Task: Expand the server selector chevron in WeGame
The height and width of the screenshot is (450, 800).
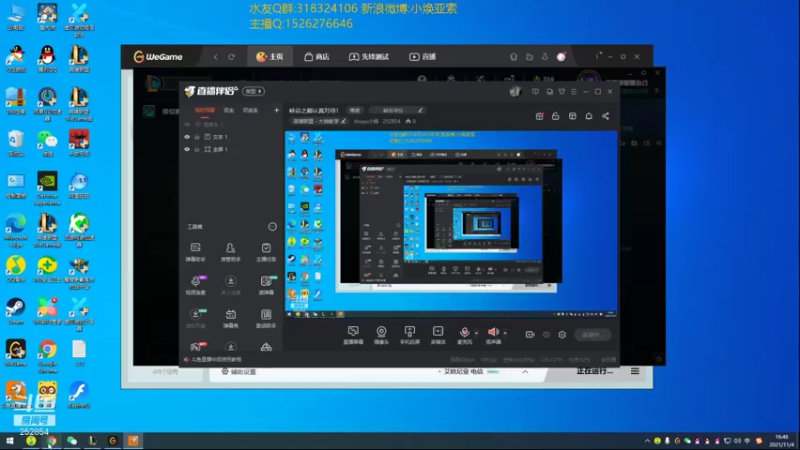Action: [x=525, y=372]
